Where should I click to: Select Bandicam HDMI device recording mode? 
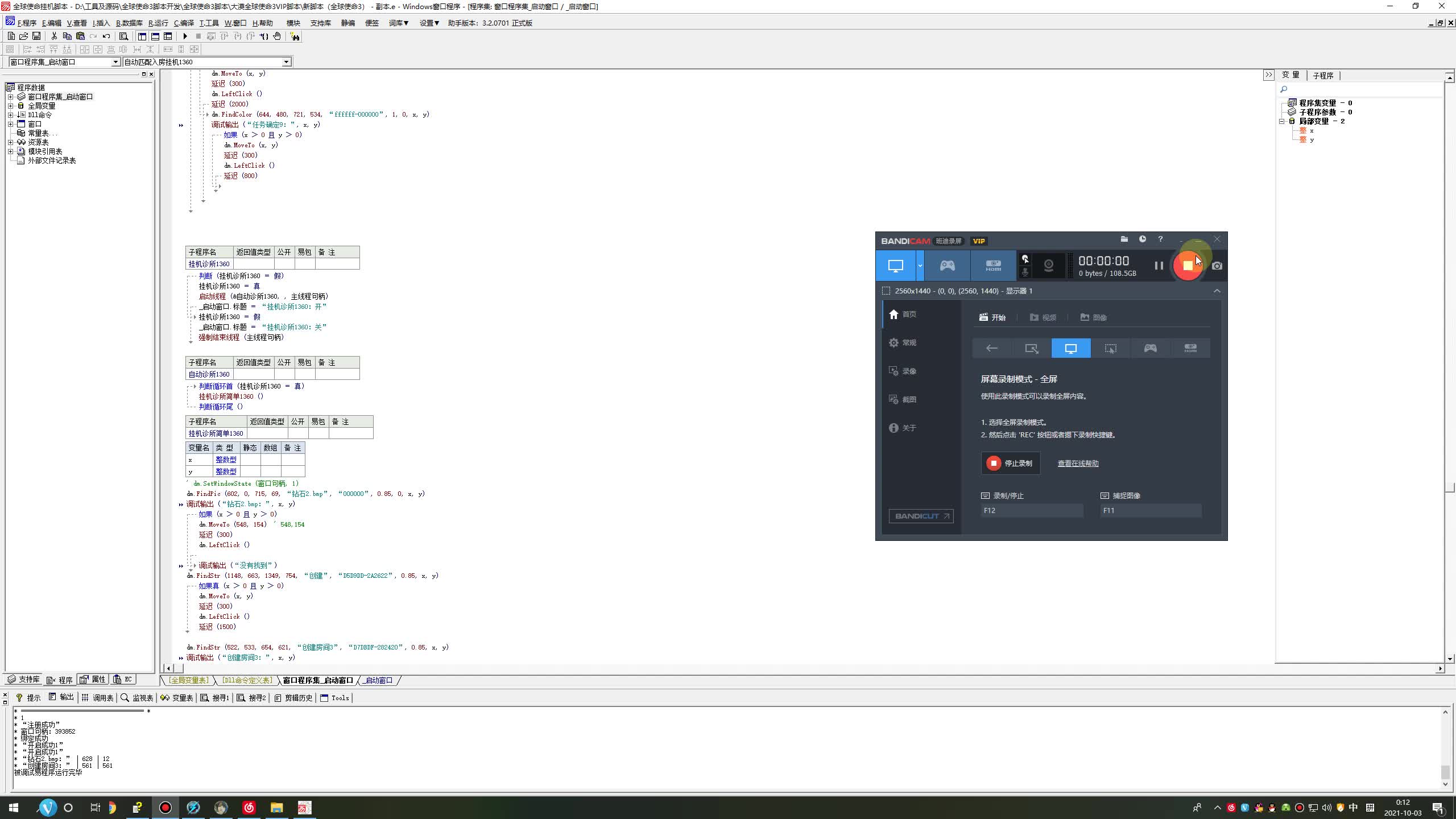click(993, 266)
